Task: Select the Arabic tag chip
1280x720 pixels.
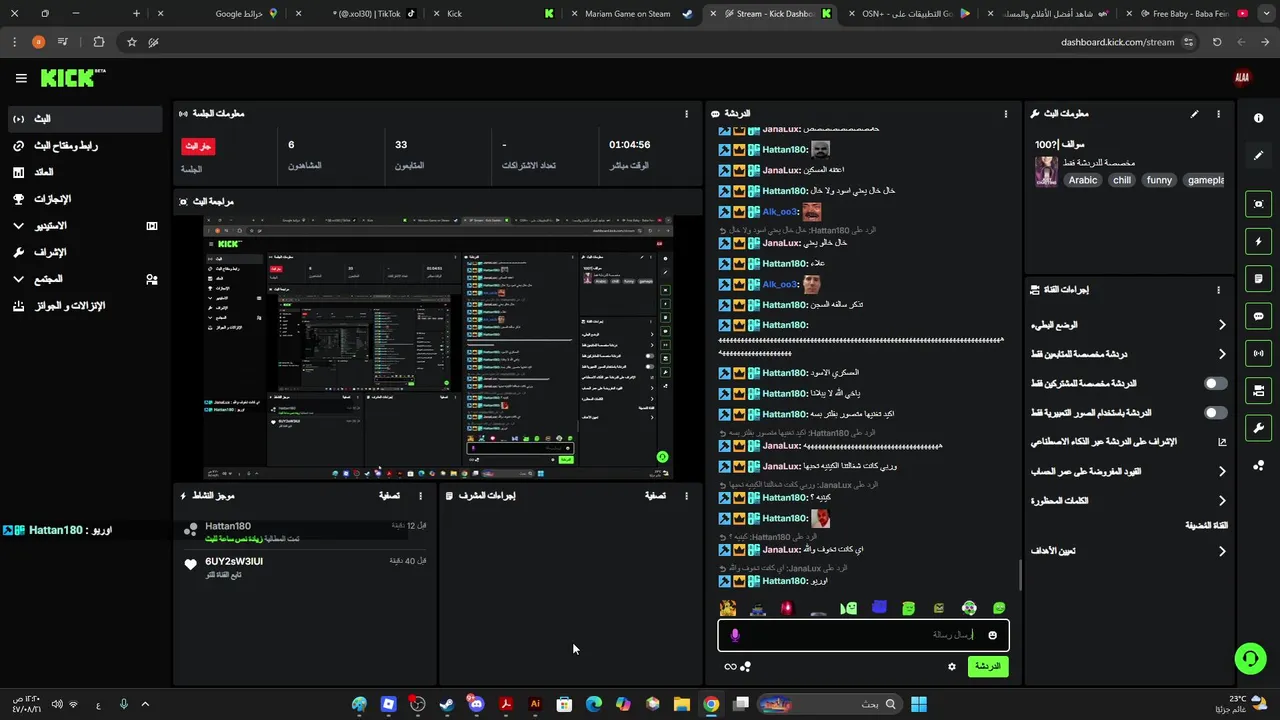Action: [x=1083, y=180]
